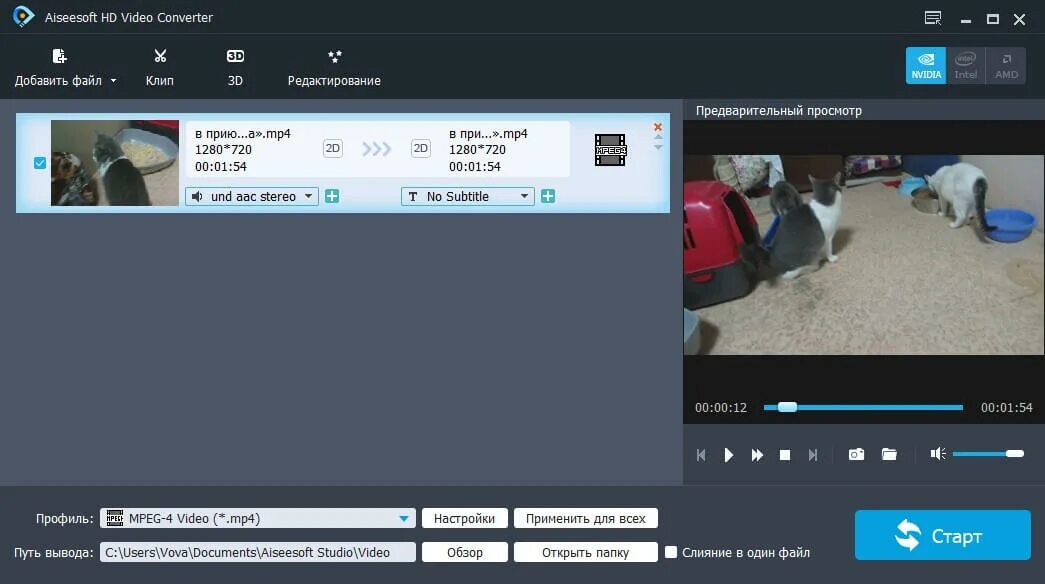This screenshot has height=584, width=1045.
Task: Move the file up in list
Action: (x=658, y=137)
